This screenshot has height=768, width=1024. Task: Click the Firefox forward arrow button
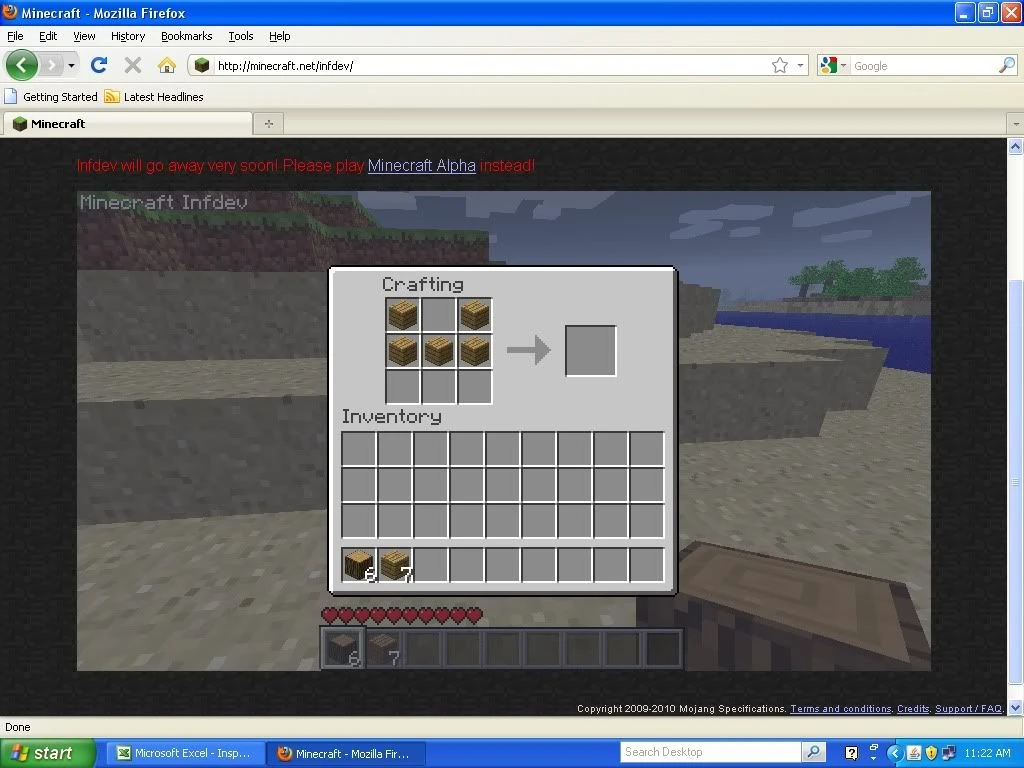pyautogui.click(x=51, y=65)
